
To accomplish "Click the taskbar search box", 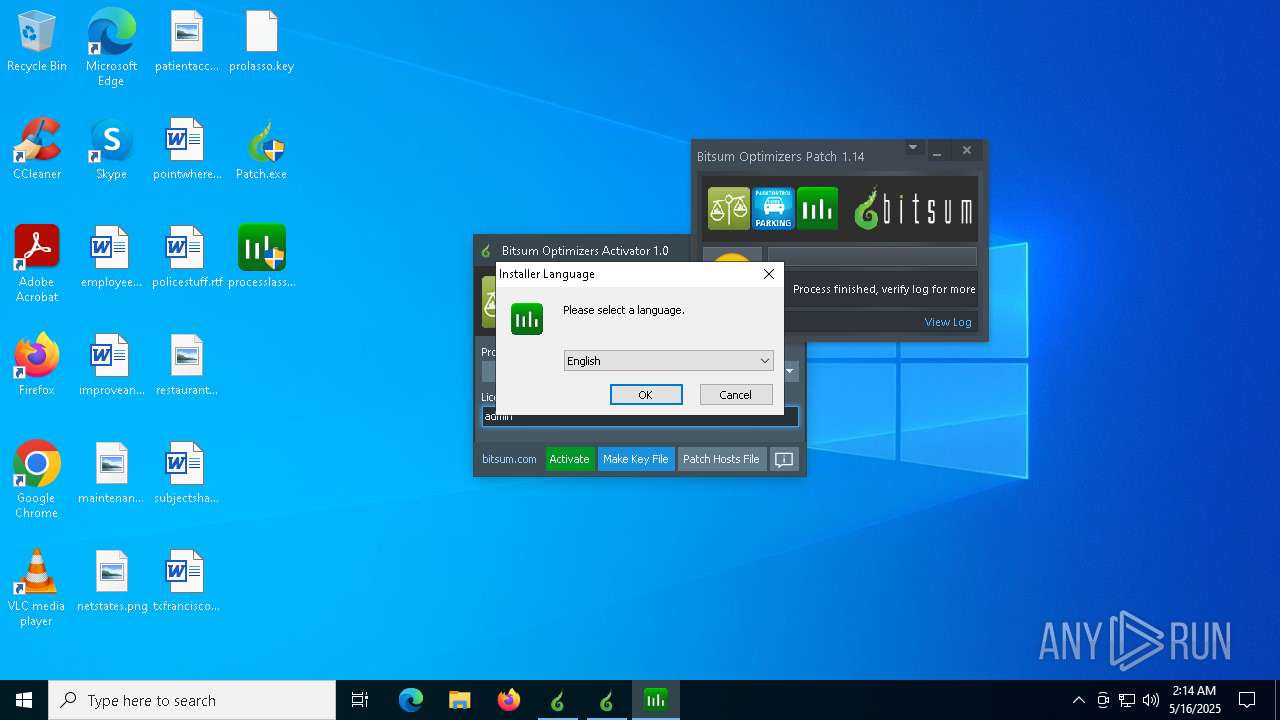I will [192, 700].
